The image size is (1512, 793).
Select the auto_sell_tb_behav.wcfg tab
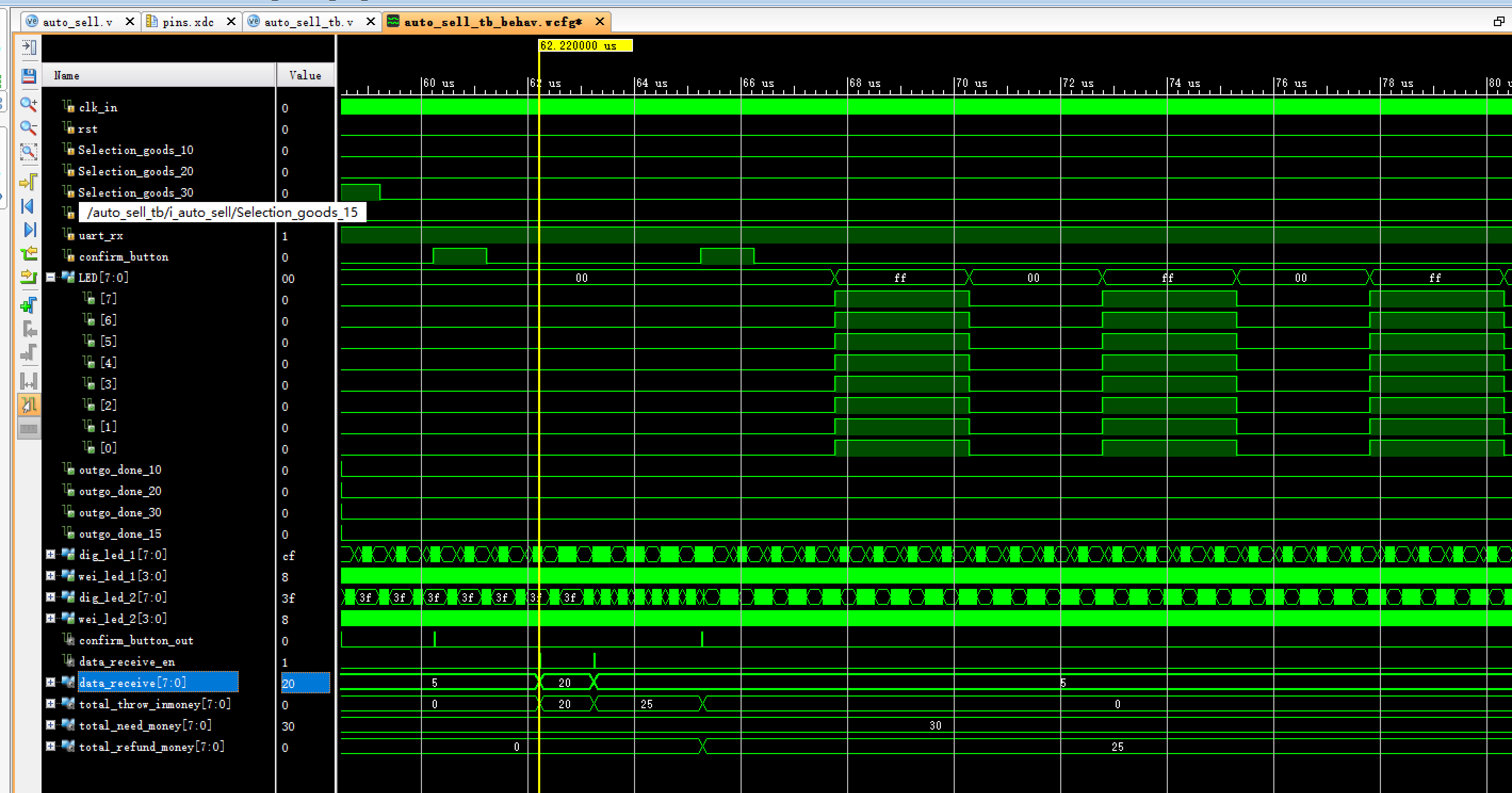click(493, 22)
